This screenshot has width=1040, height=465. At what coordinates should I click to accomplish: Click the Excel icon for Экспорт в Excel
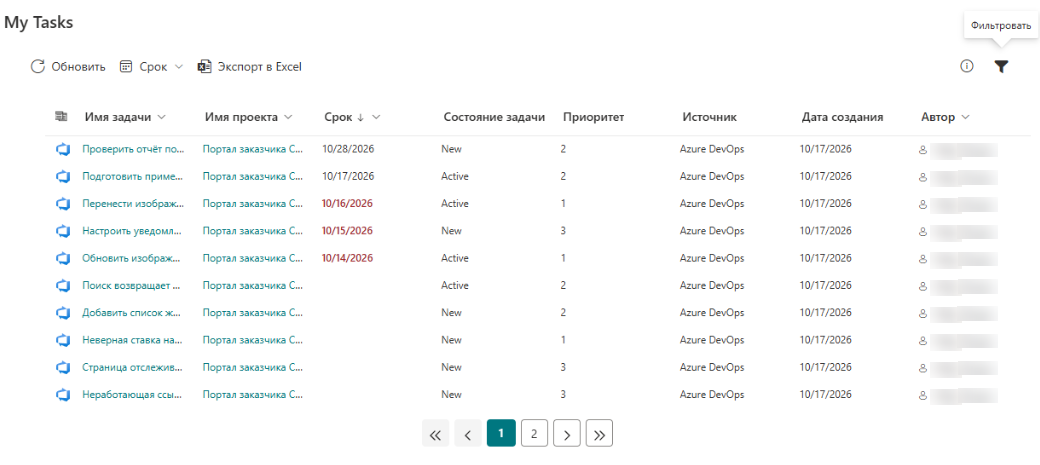click(204, 66)
